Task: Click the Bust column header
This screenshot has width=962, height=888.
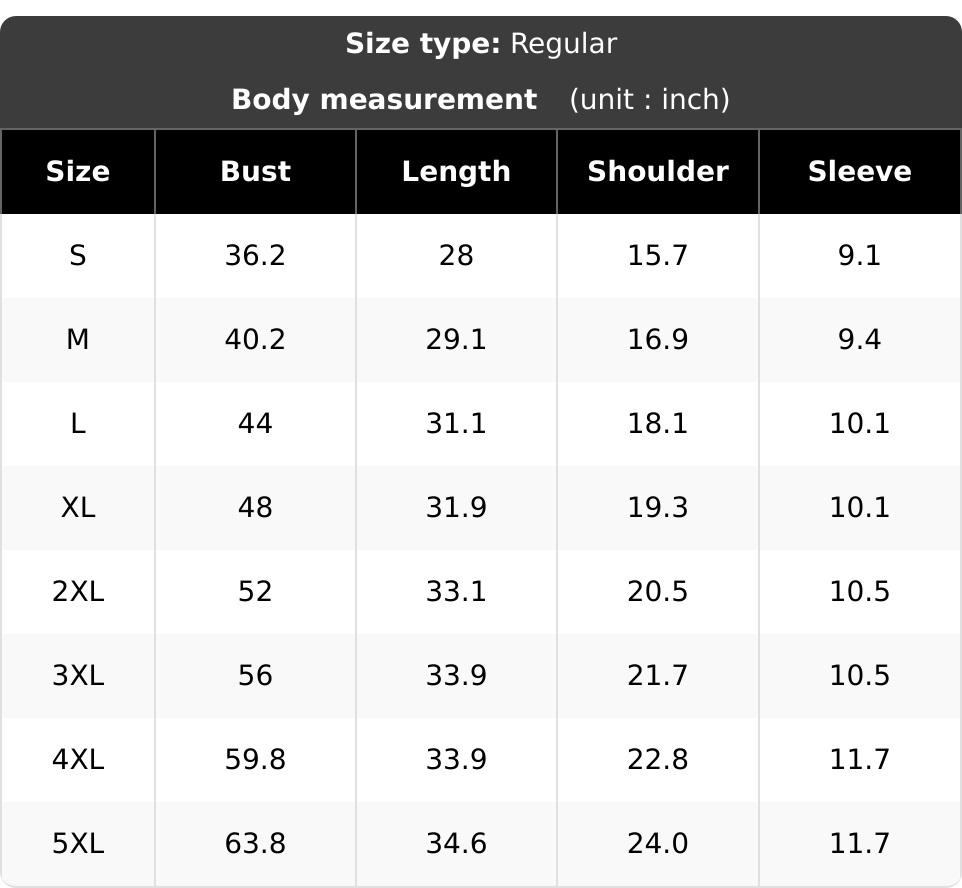Action: [x=255, y=171]
